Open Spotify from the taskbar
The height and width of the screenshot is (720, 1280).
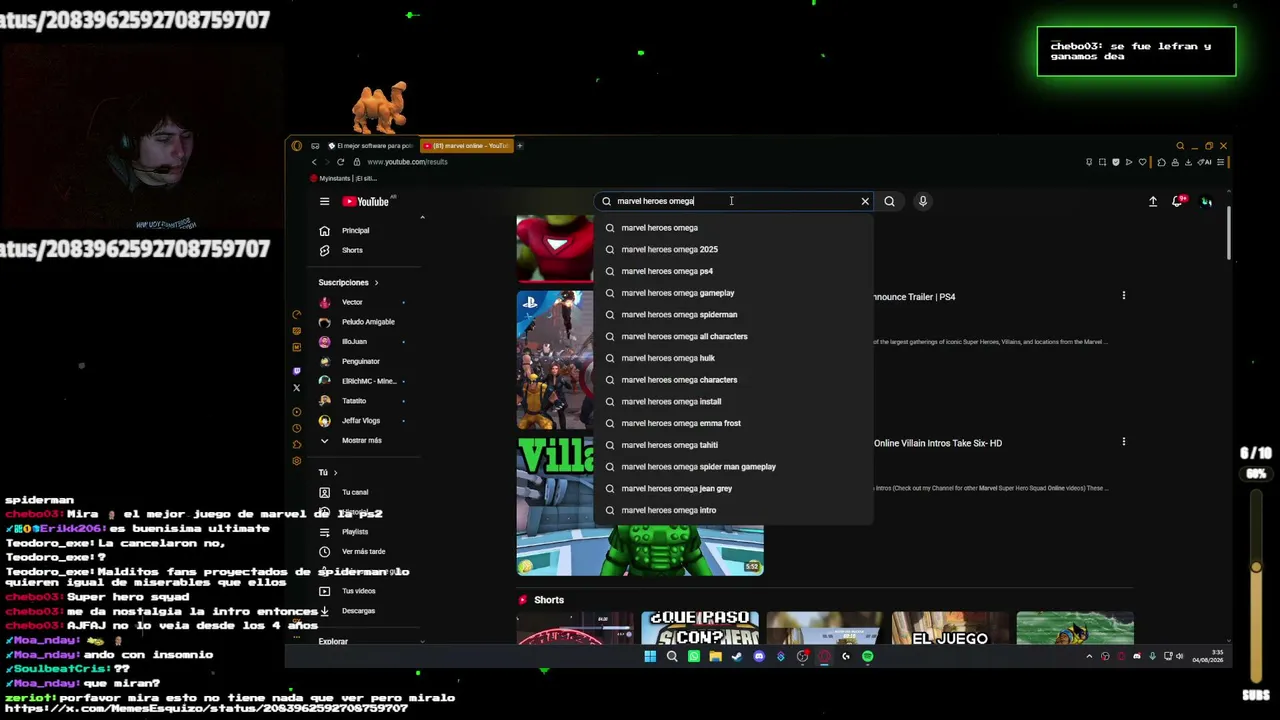coord(868,656)
